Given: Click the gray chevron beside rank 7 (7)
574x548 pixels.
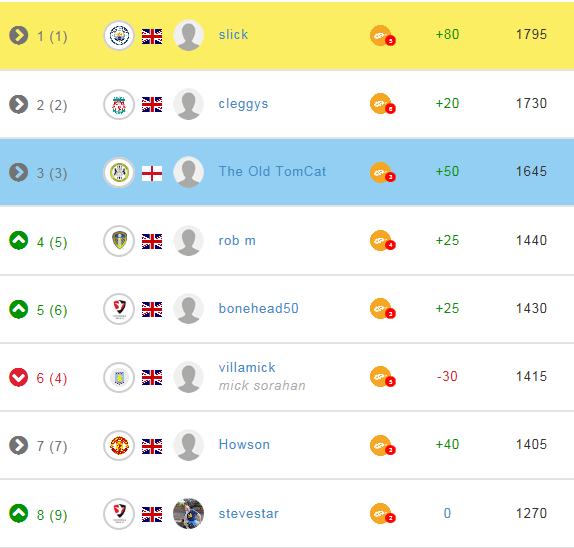Looking at the screenshot, I should 19,445.
